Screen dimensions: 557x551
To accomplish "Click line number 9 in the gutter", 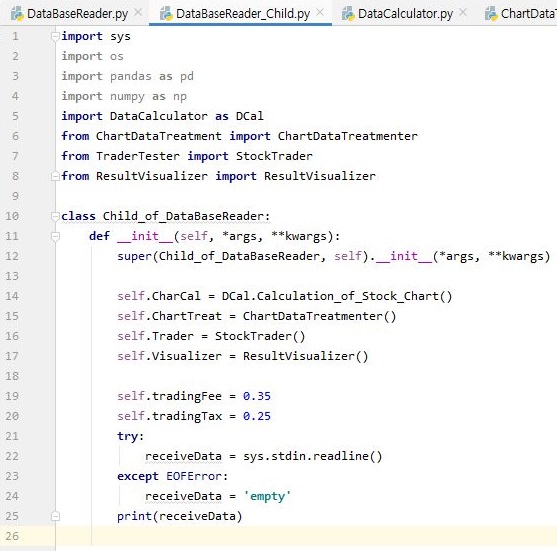I will click(15, 196).
